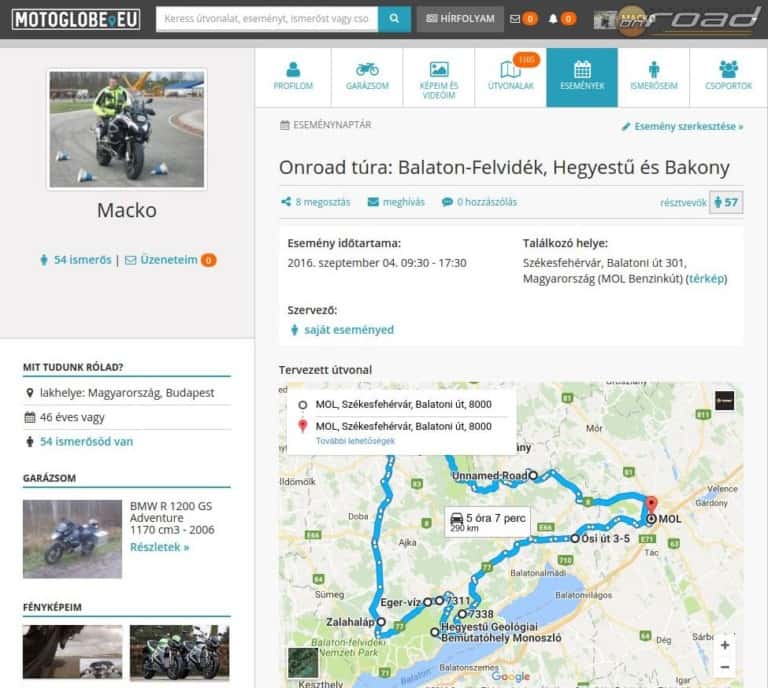Open the Útvonalak tab
Screen dimensions: 768x688
510,77
